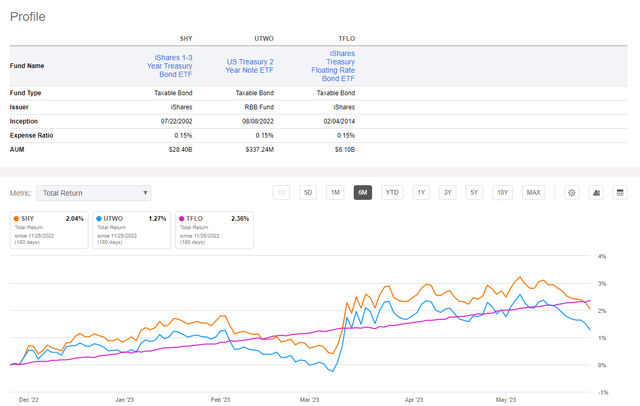
Task: Select the YTD time range
Action: click(x=392, y=193)
